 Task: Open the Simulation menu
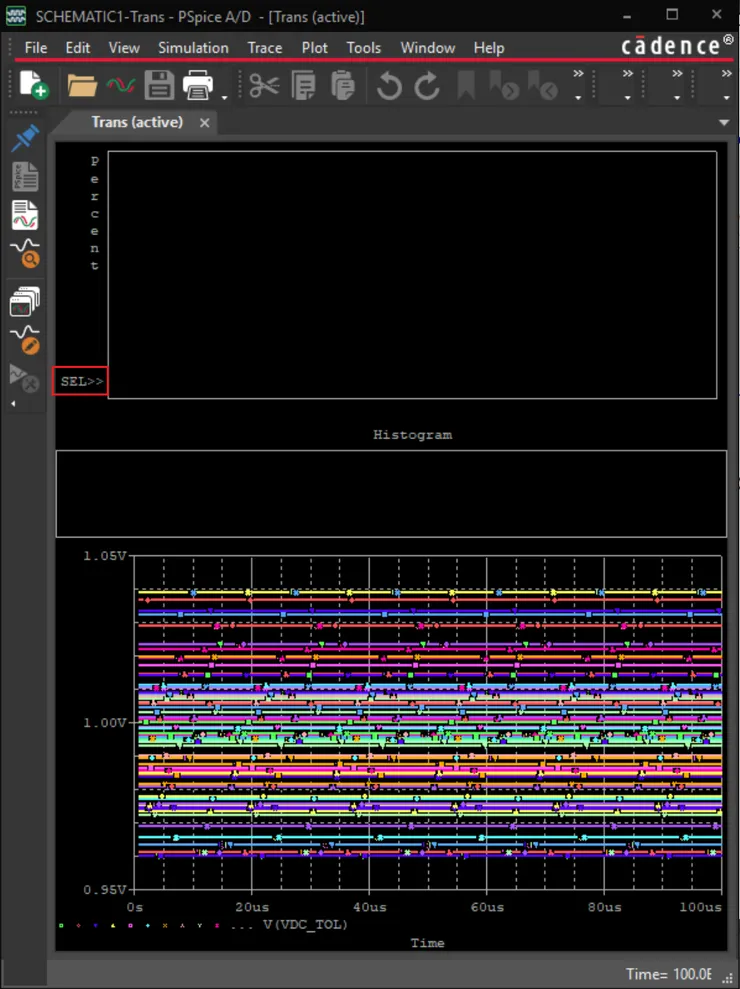coord(193,48)
